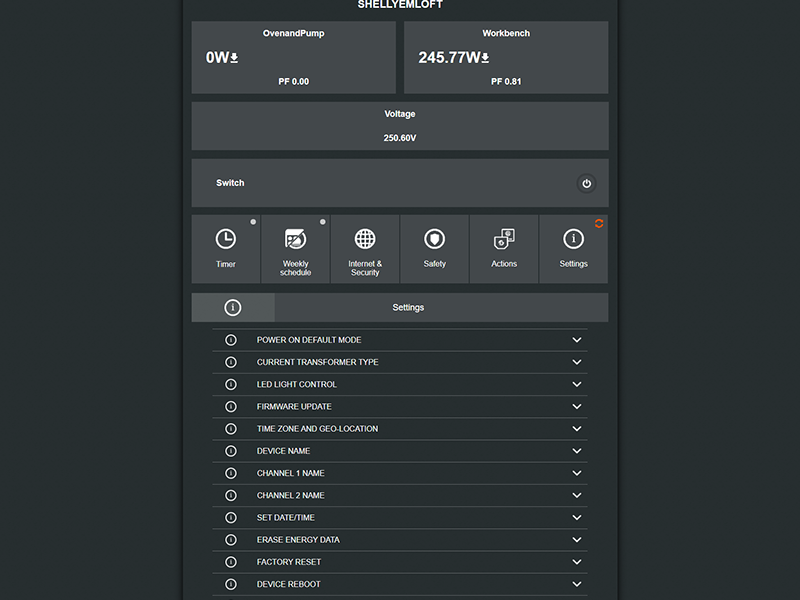Expand Current Transformer Type chevron
This screenshot has height=600, width=800.
pyautogui.click(x=577, y=362)
